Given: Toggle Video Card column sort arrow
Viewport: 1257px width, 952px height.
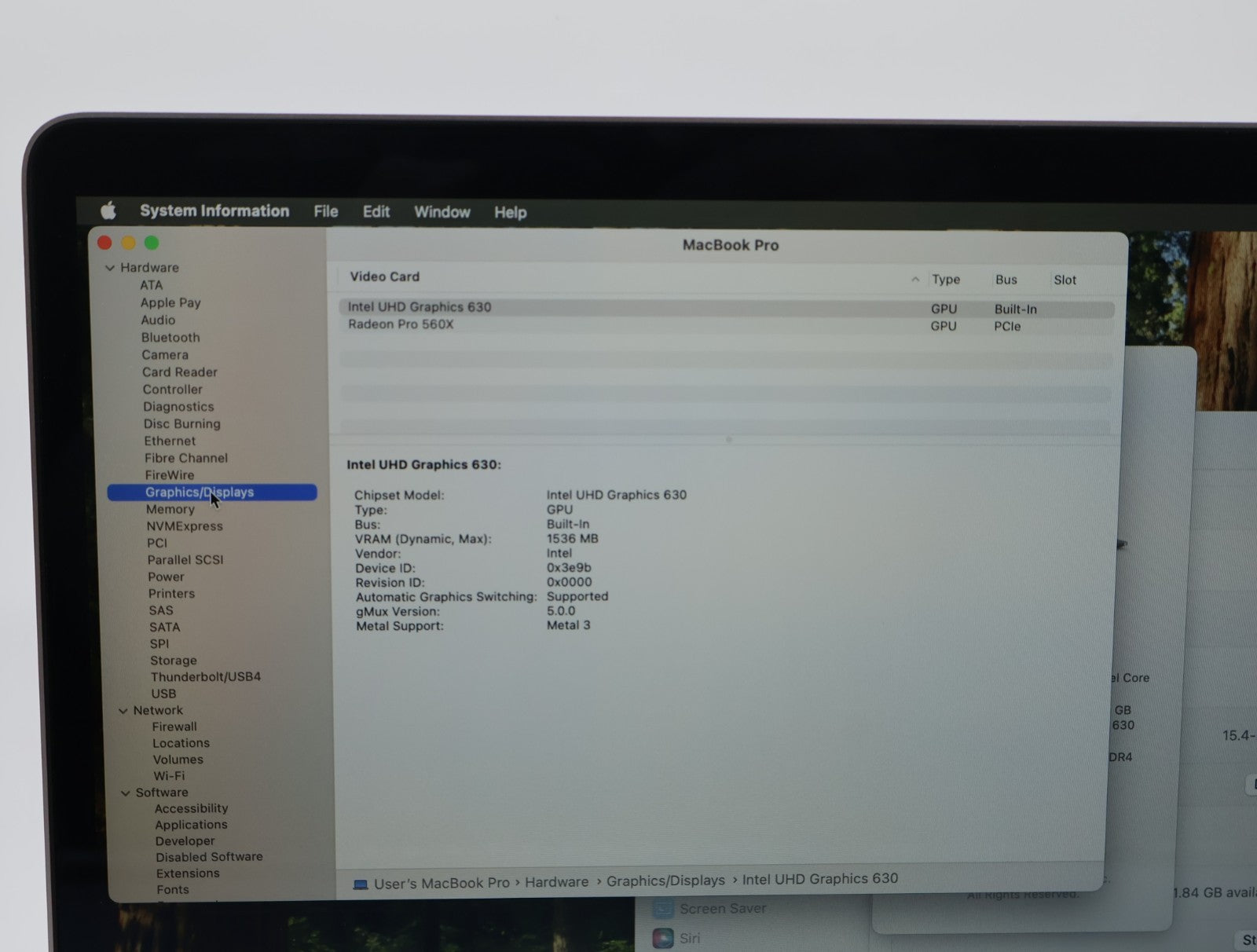Looking at the screenshot, I should tap(915, 280).
